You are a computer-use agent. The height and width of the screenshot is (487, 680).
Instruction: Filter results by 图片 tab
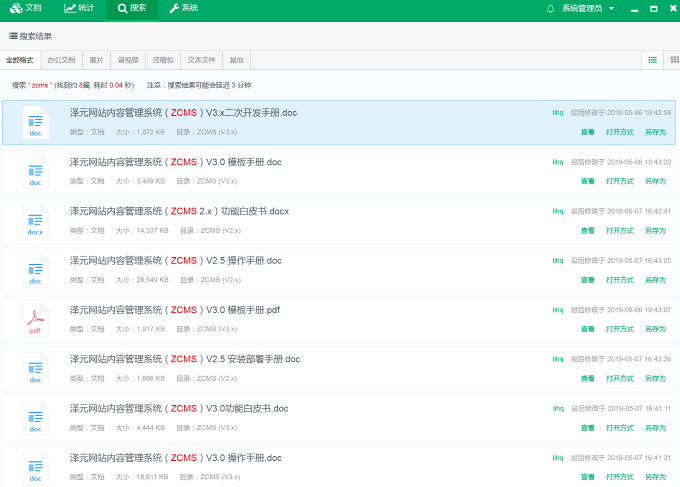point(97,60)
